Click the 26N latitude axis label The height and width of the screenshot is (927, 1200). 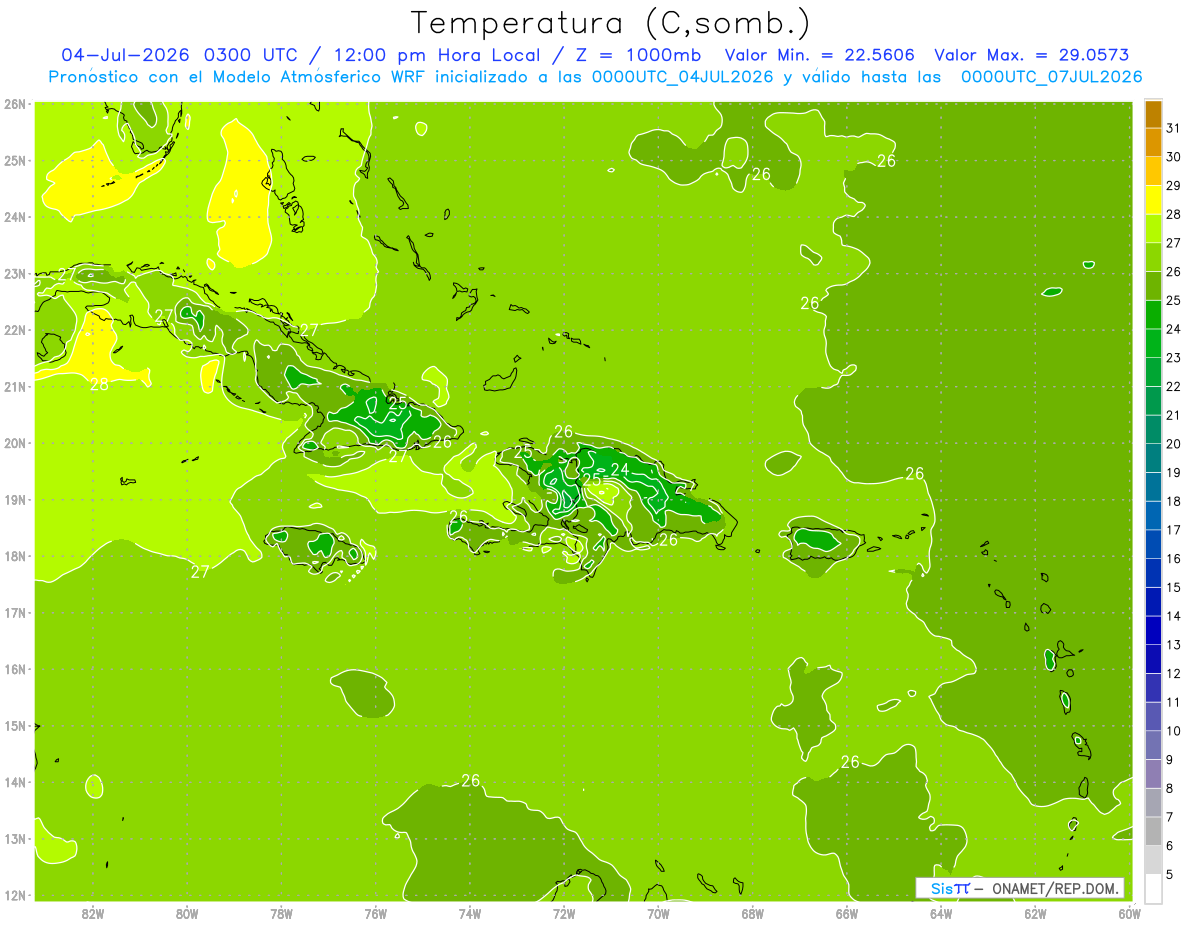click(x=14, y=103)
